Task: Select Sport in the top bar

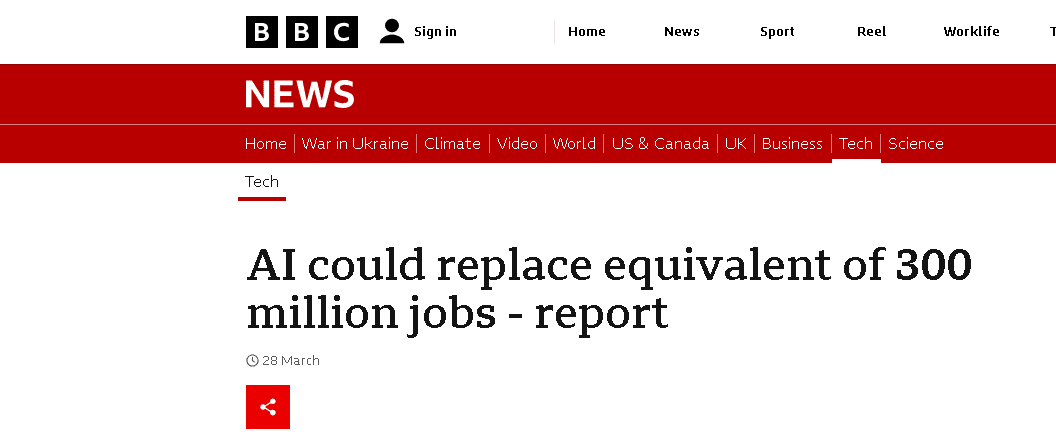Action: pyautogui.click(x=777, y=32)
